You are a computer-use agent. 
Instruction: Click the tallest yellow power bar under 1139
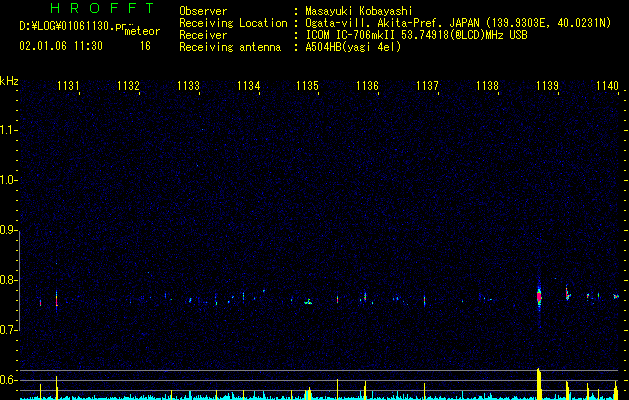539,384
